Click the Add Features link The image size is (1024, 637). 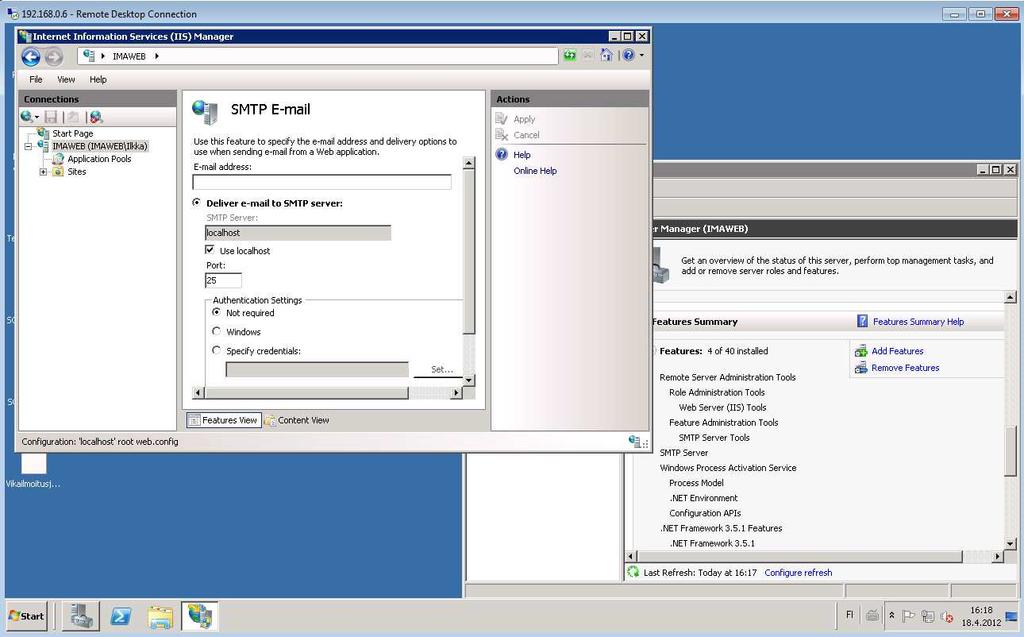pos(897,351)
